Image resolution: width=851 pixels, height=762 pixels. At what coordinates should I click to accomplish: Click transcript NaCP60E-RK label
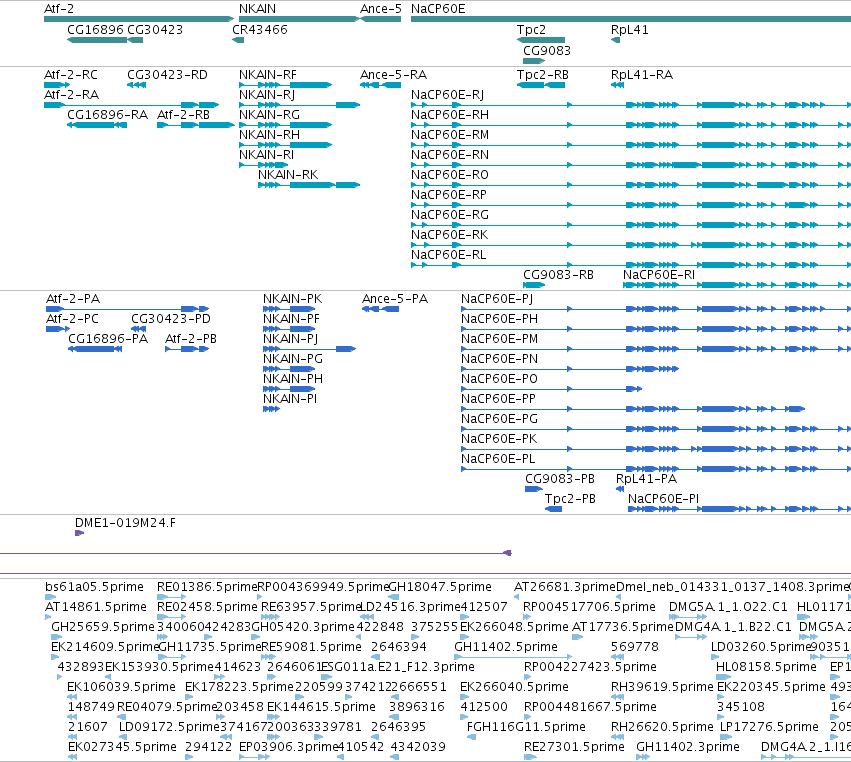(x=449, y=235)
